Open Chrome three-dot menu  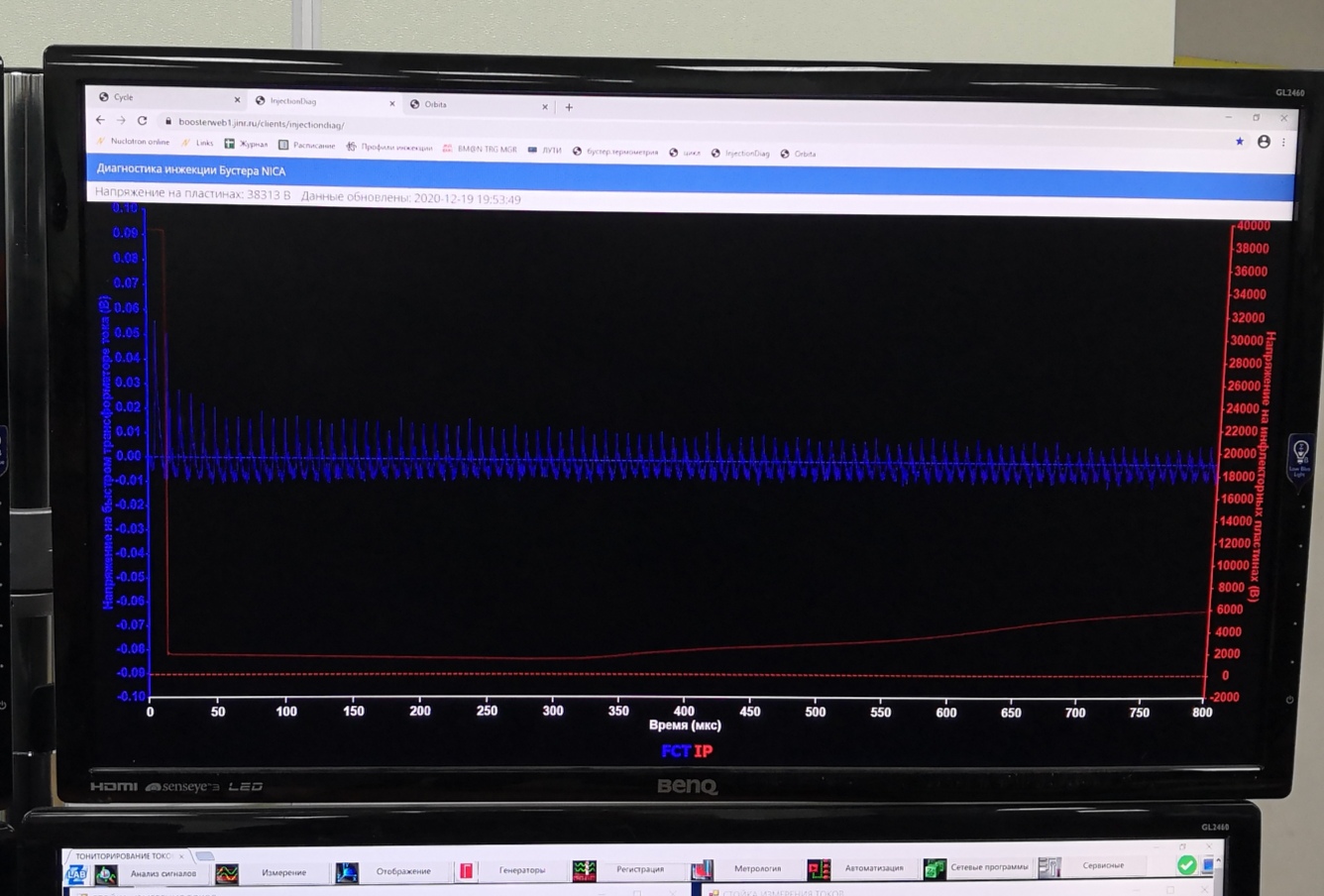[1283, 142]
